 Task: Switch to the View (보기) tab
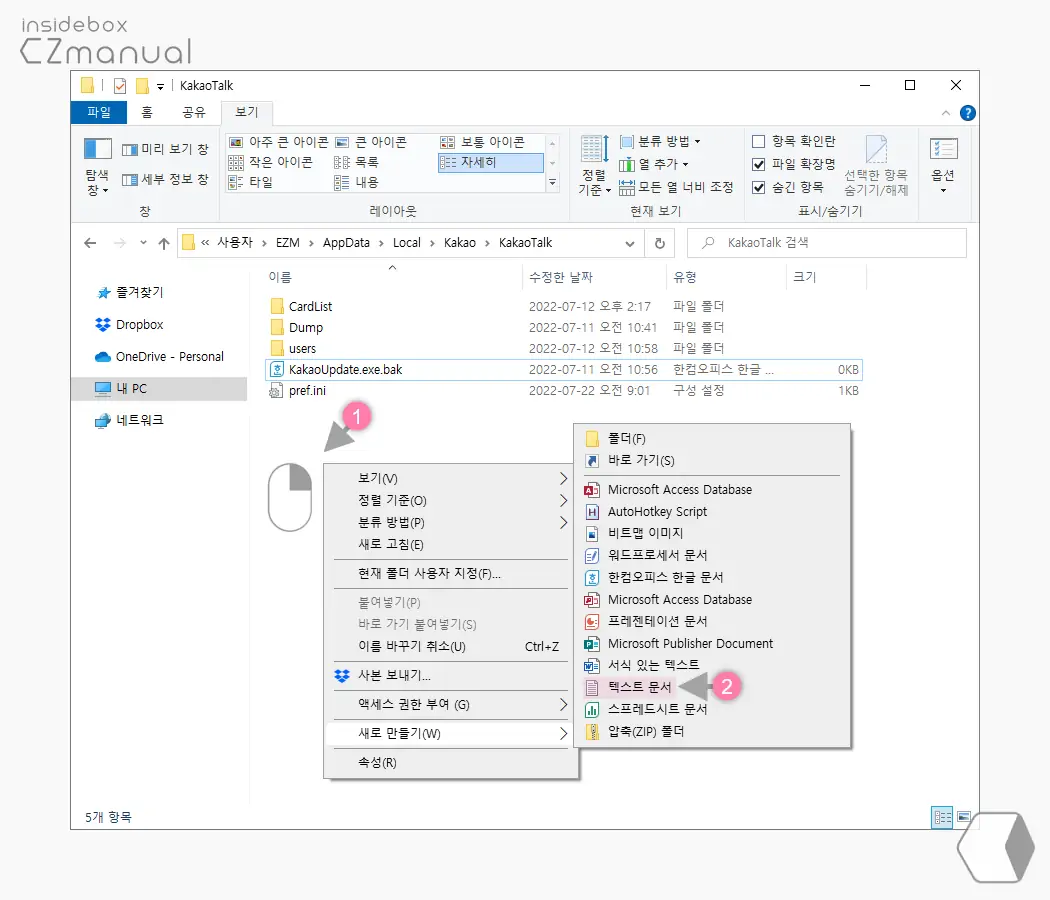(246, 112)
